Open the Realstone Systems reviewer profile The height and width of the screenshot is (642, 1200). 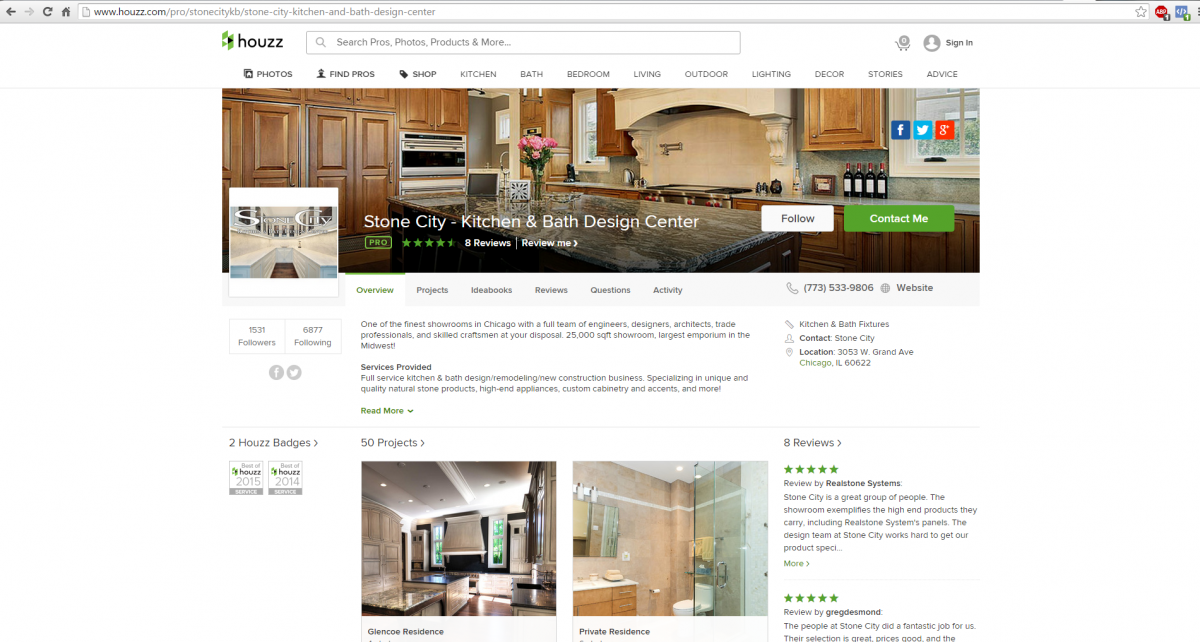(x=863, y=484)
